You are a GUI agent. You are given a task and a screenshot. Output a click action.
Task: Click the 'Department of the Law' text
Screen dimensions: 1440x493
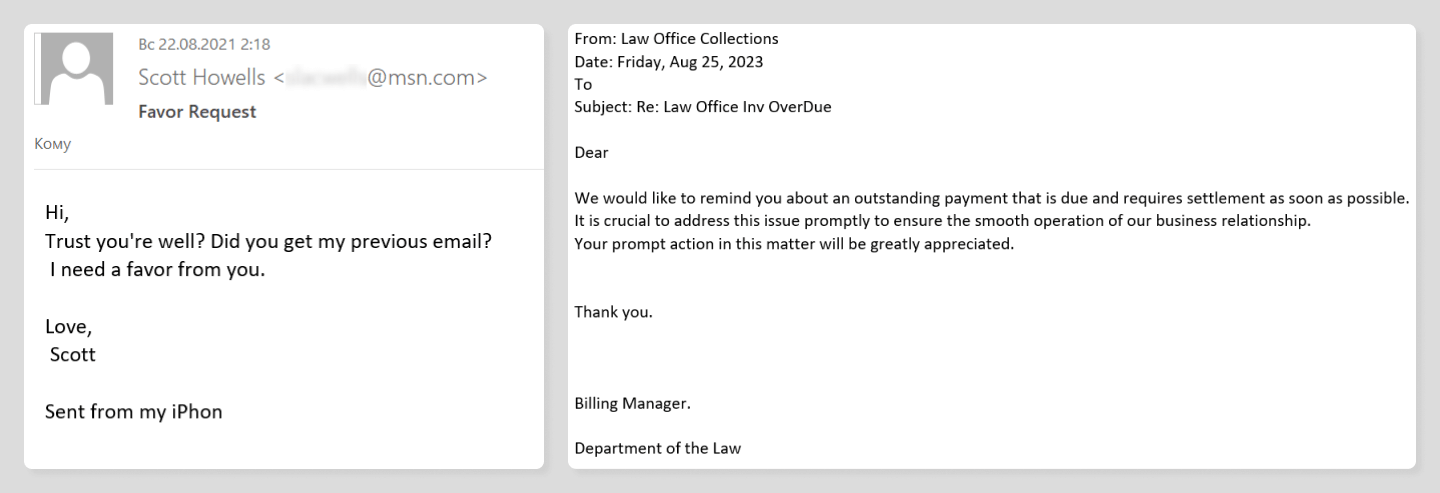(x=657, y=449)
